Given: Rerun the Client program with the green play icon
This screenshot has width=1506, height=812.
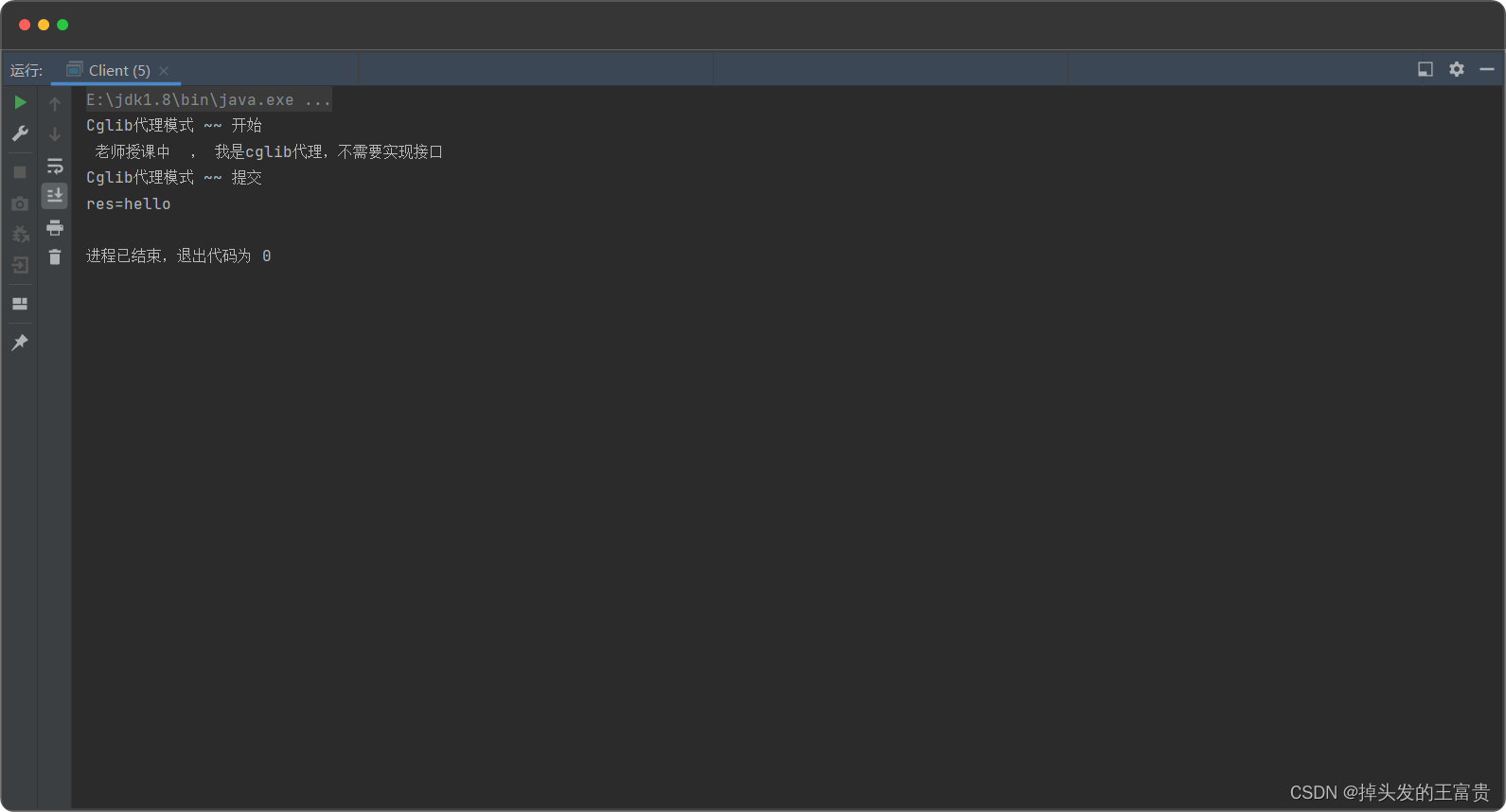Looking at the screenshot, I should tap(20, 102).
